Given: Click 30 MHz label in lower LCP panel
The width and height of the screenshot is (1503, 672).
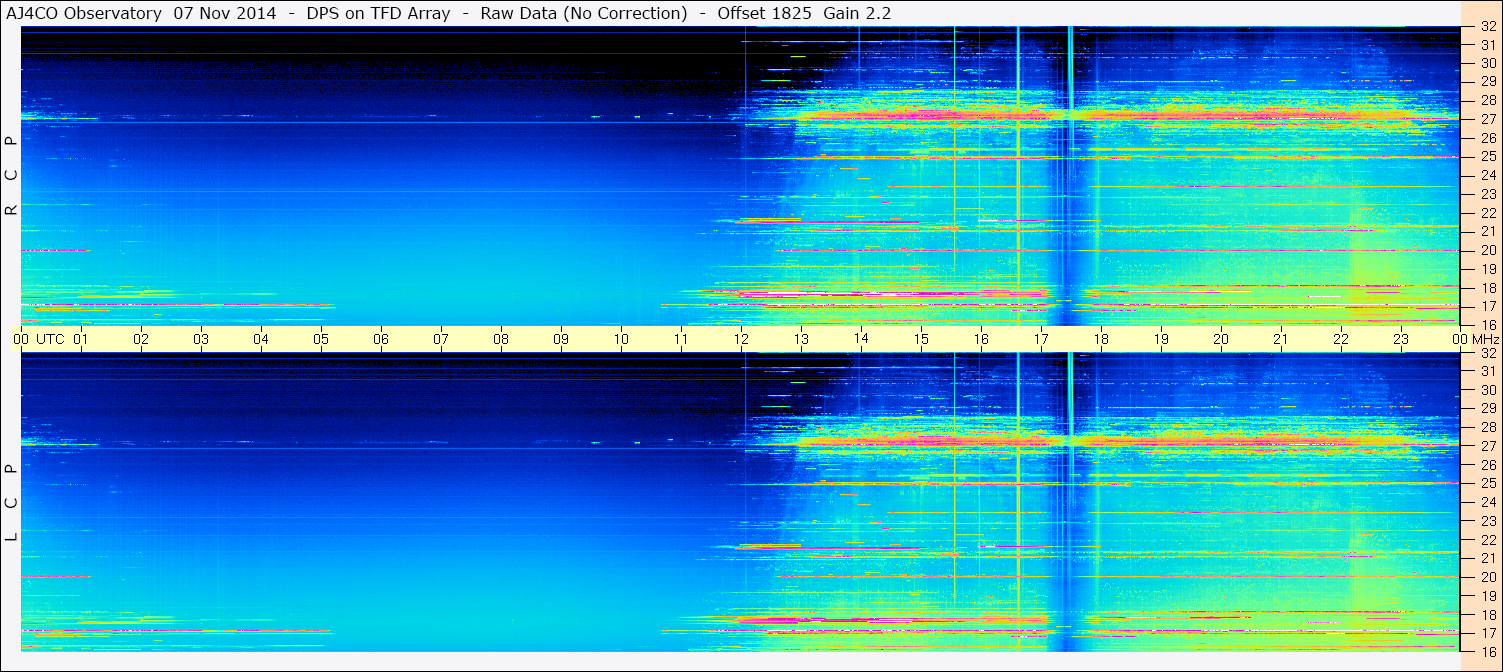Looking at the screenshot, I should tap(1487, 390).
